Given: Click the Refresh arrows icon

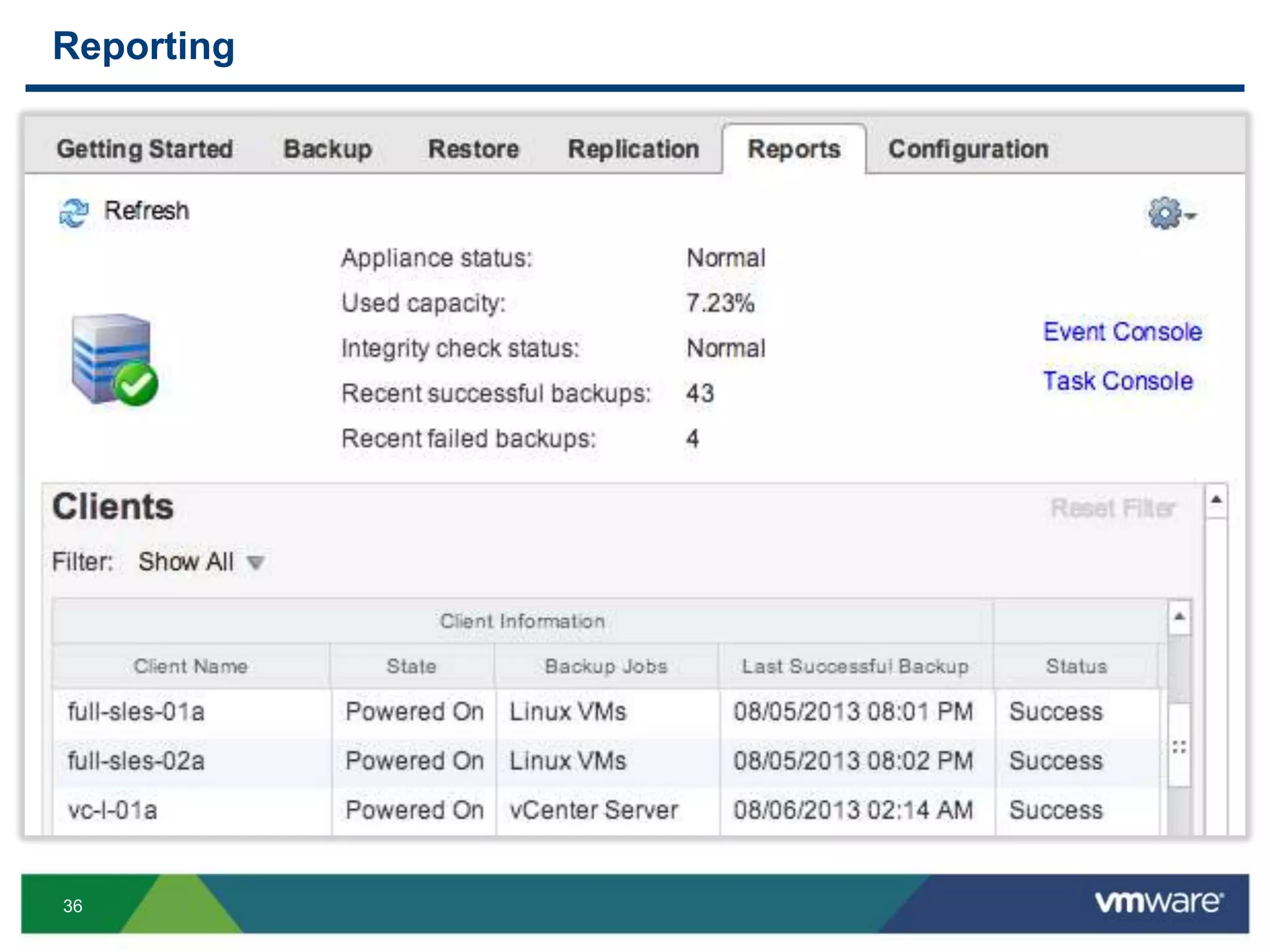Looking at the screenshot, I should [x=74, y=212].
